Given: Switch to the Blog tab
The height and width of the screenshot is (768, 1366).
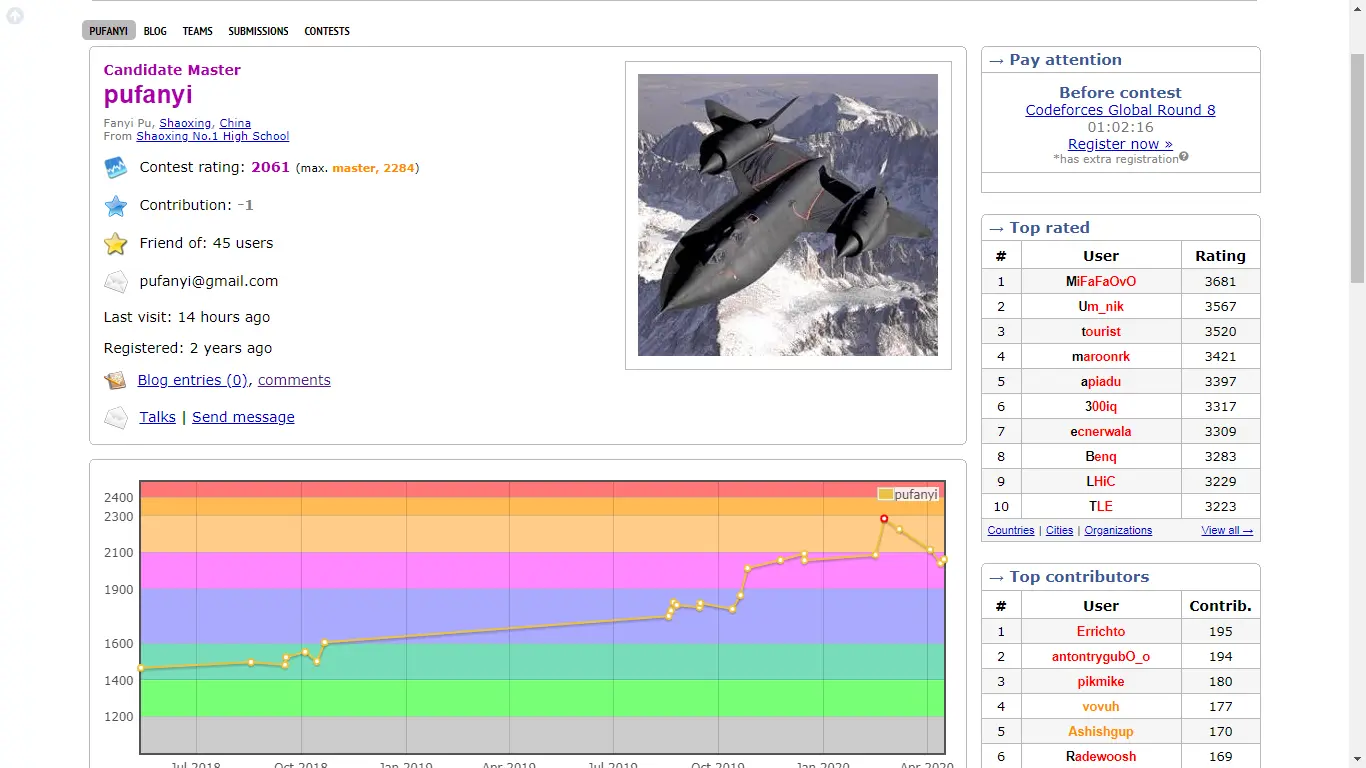Looking at the screenshot, I should click(155, 31).
